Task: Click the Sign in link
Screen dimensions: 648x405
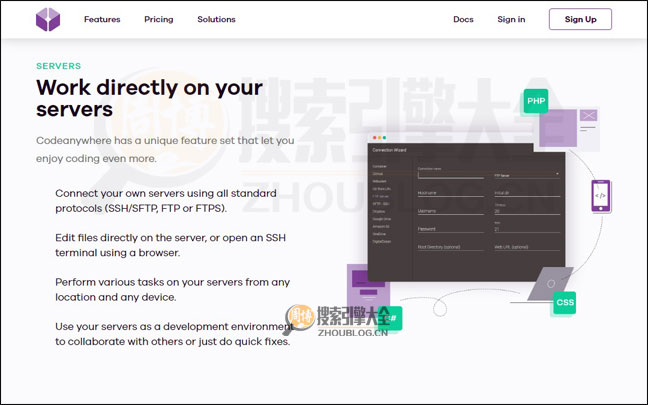Action: 511,19
